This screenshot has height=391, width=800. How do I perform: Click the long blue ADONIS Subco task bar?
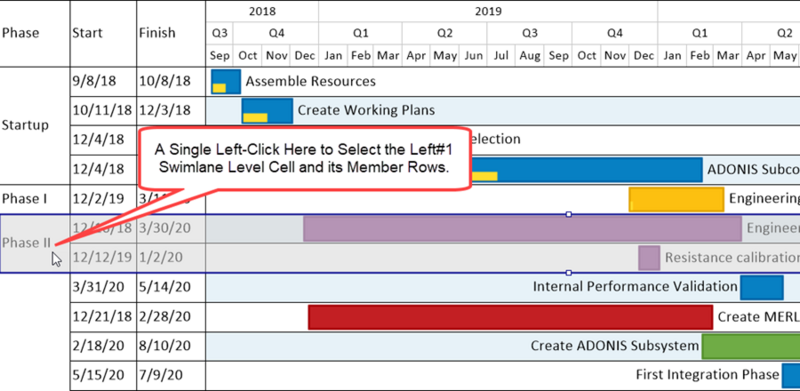tap(586, 170)
